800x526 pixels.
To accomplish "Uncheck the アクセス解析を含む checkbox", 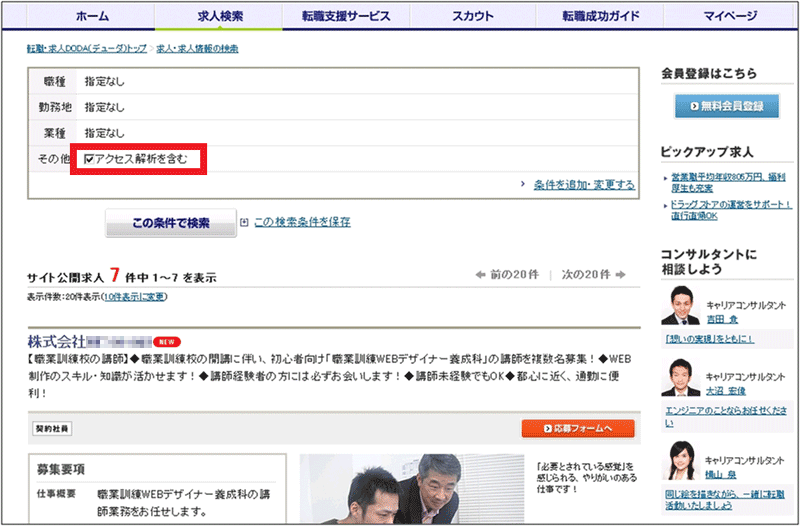I will [90, 159].
